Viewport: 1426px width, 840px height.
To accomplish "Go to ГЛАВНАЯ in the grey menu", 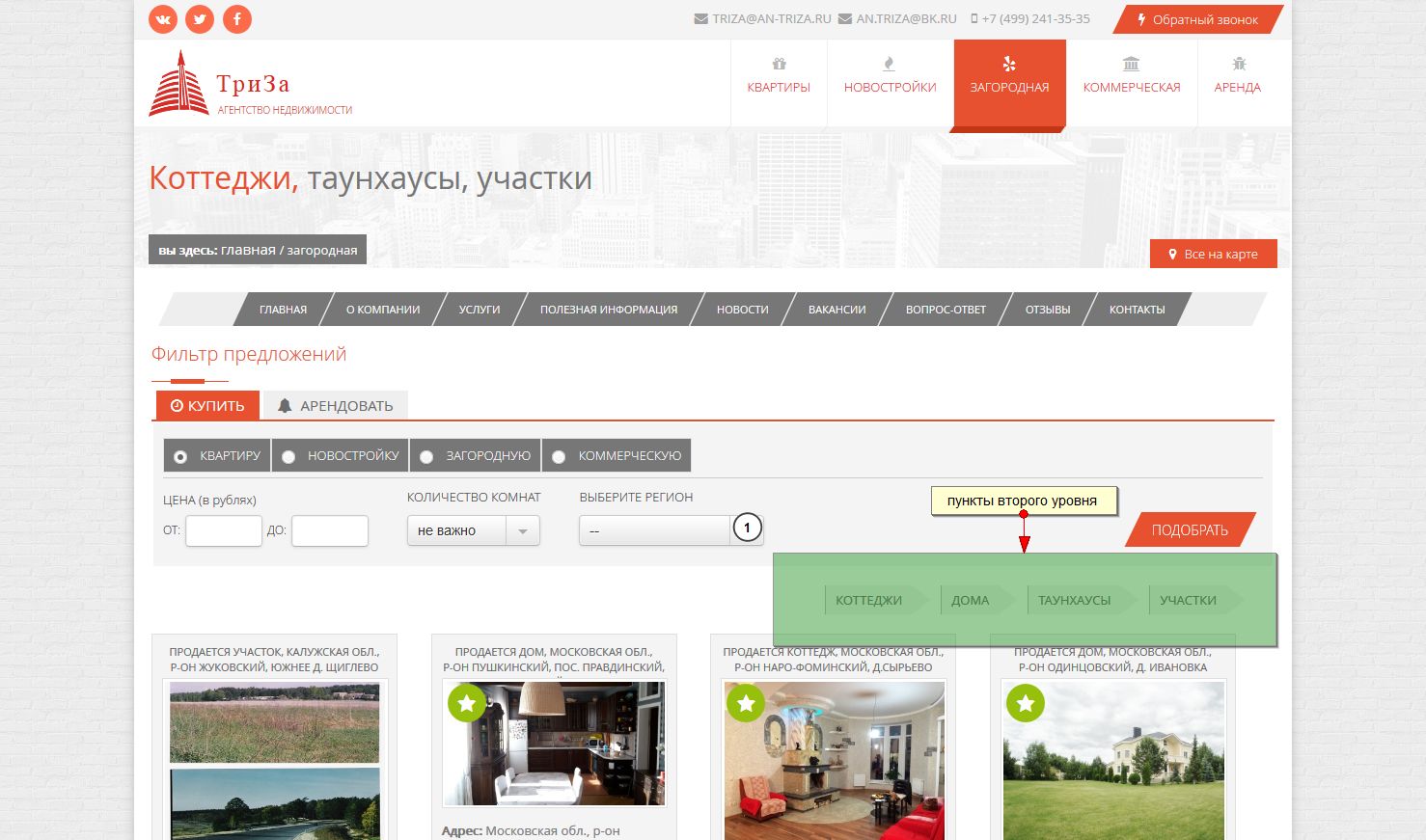I will click(x=283, y=310).
